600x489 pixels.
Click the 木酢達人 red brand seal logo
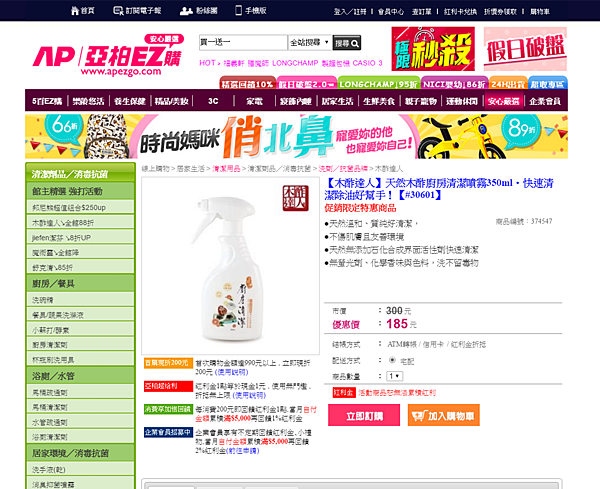click(295, 198)
